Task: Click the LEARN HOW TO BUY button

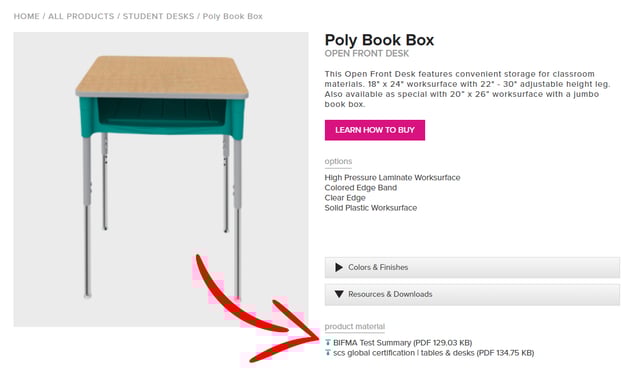Action: pos(375,130)
